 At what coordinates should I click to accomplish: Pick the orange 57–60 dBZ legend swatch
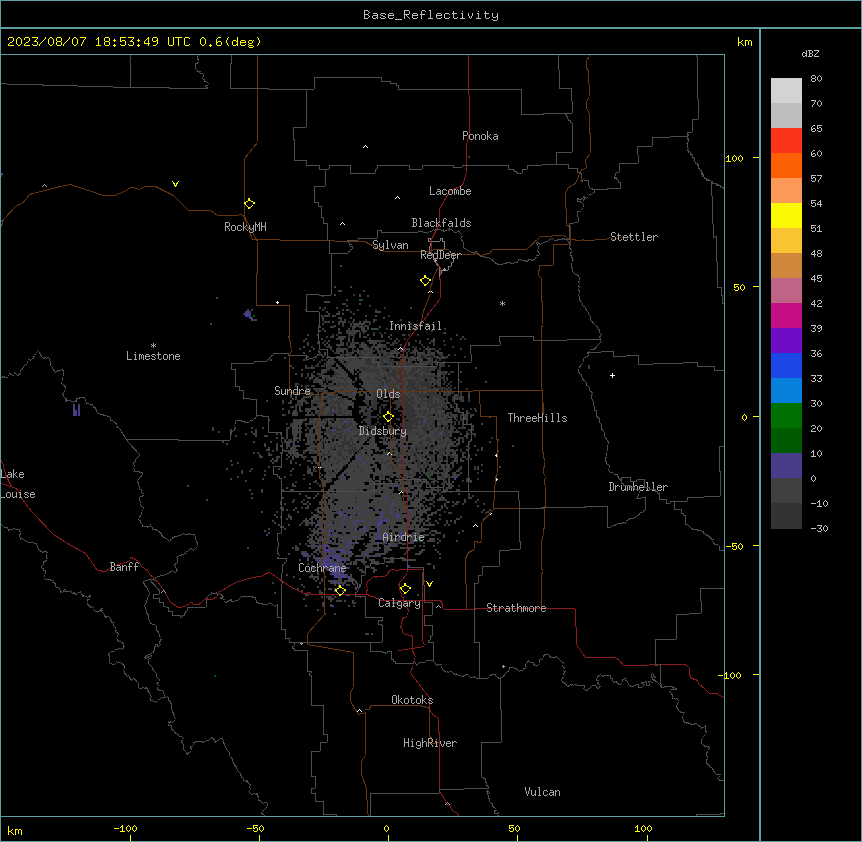coord(786,166)
